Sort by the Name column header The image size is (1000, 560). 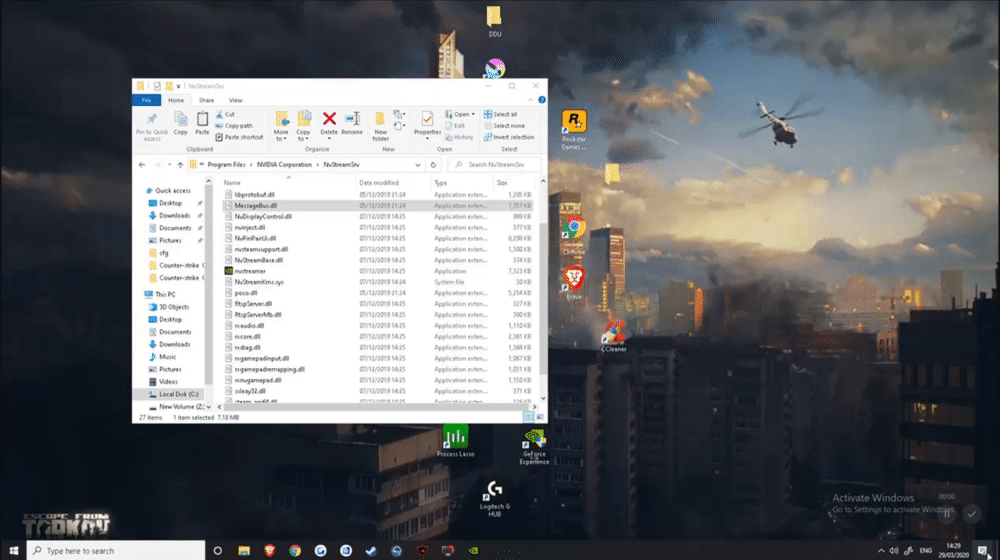[232, 182]
